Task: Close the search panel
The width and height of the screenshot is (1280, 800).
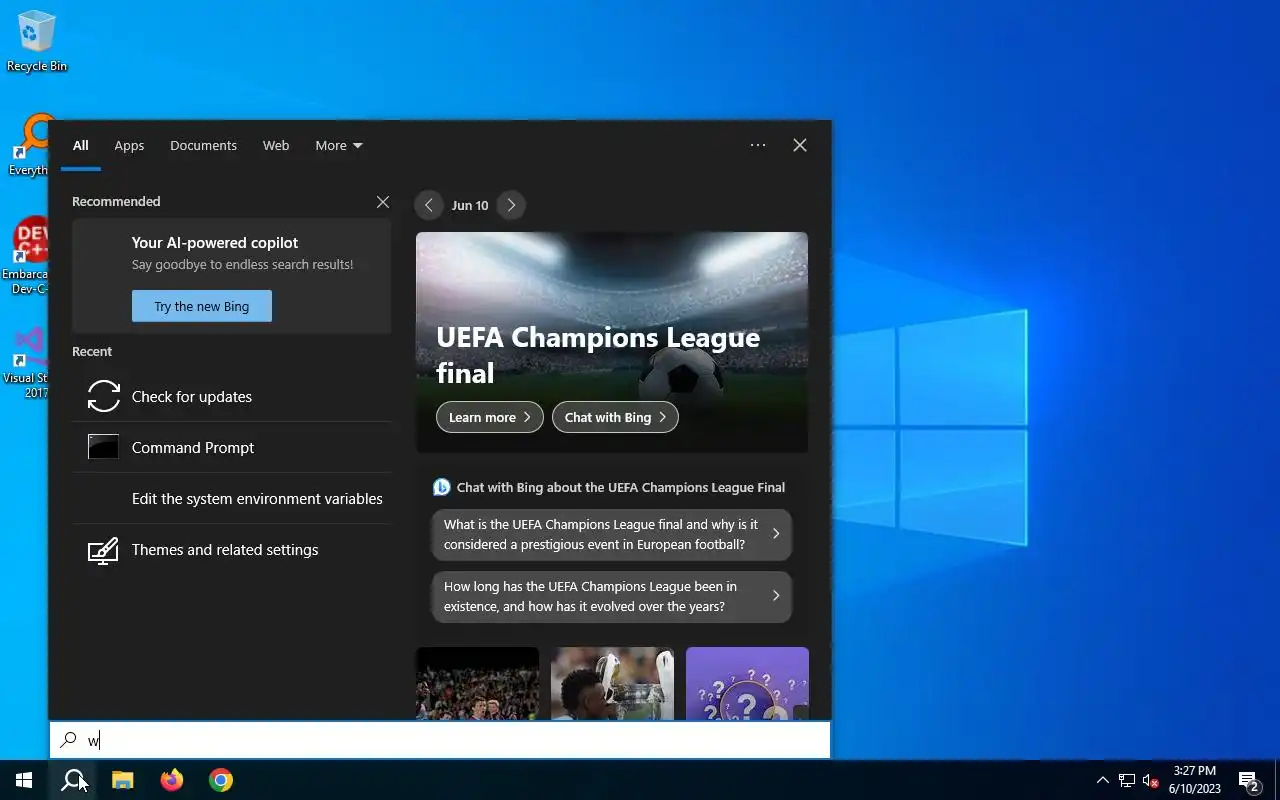Action: coord(800,145)
